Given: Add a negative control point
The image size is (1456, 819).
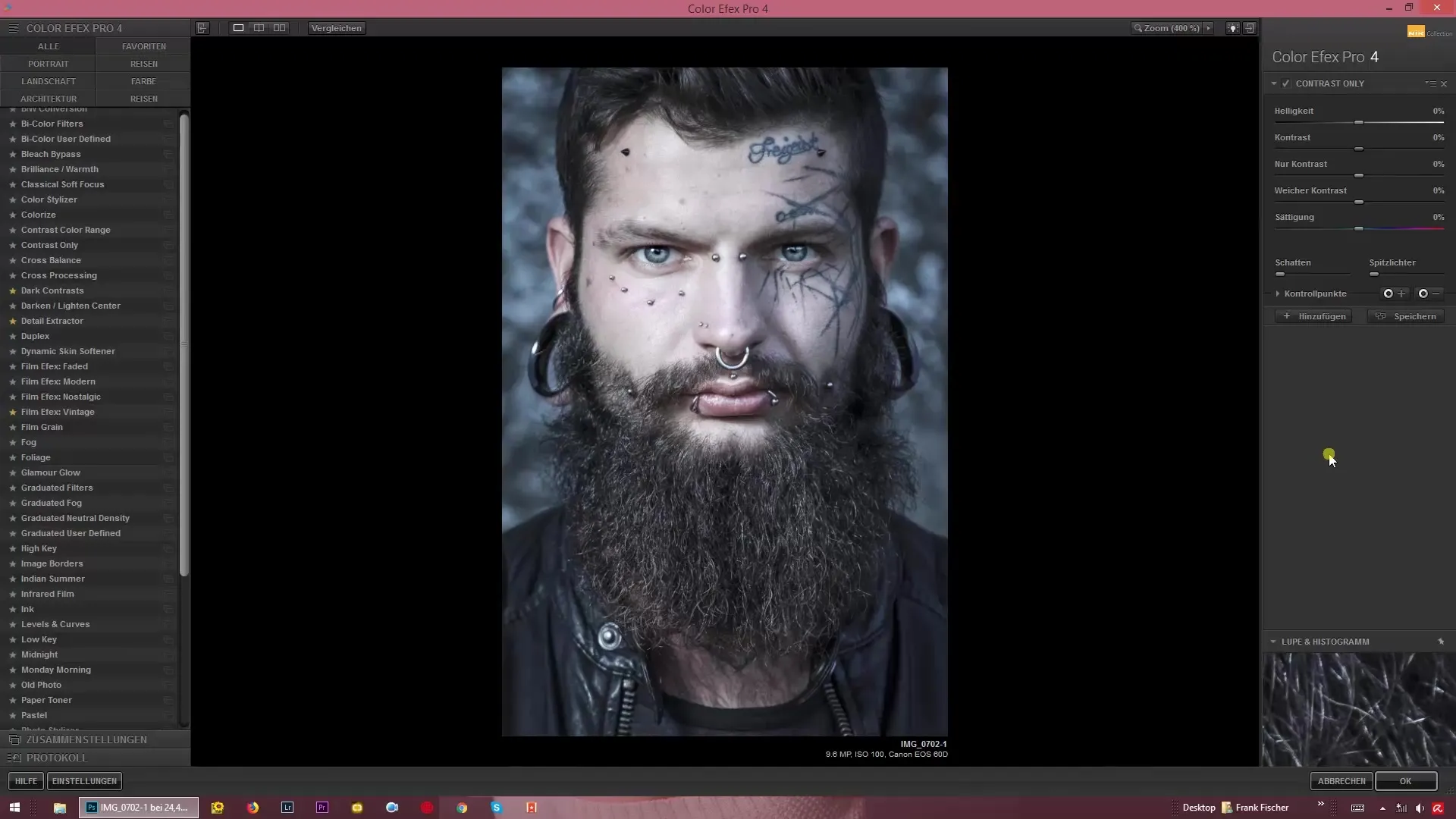Looking at the screenshot, I should [1429, 293].
